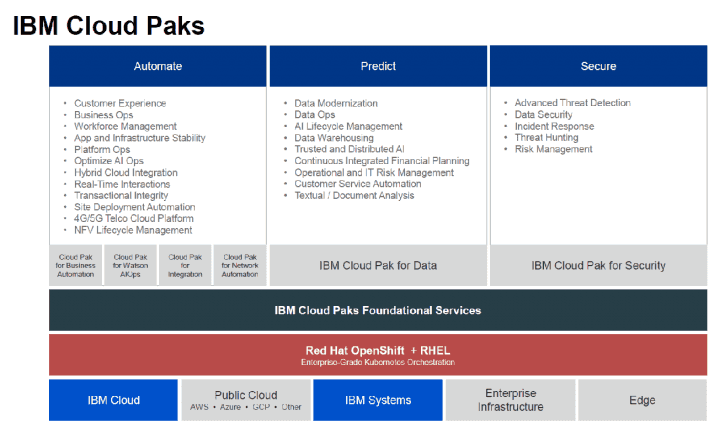The image size is (720, 423).
Task: Click the Automate header box
Action: pyautogui.click(x=158, y=66)
